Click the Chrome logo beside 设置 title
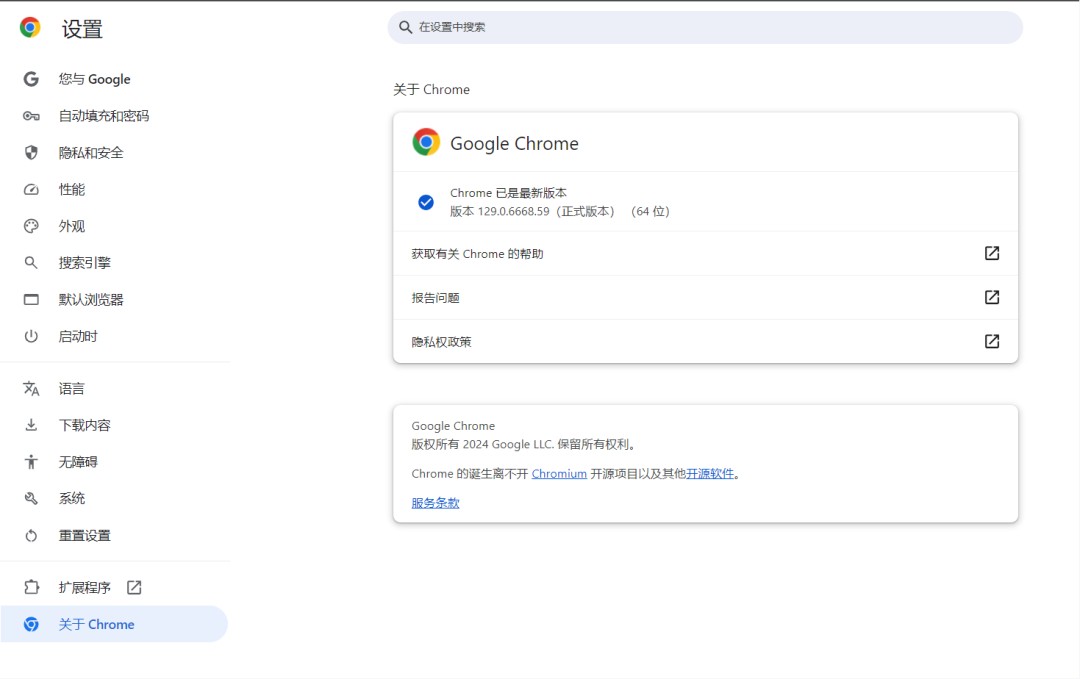The height and width of the screenshot is (679, 1080). (x=30, y=28)
